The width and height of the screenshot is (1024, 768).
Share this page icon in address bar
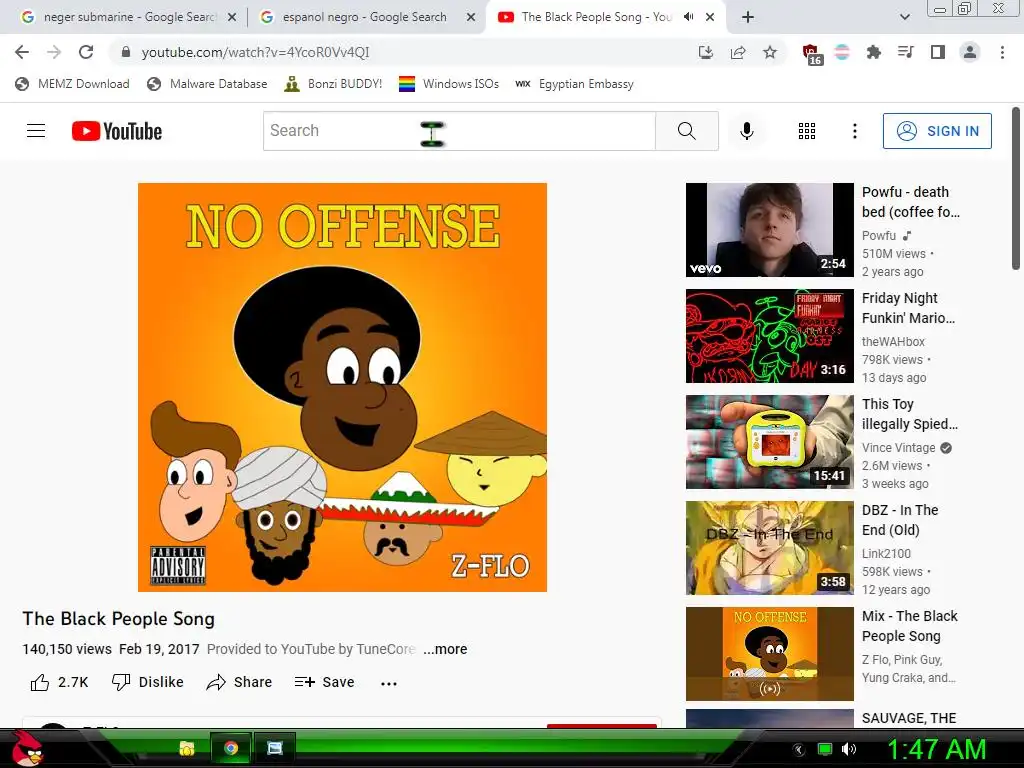[x=738, y=52]
